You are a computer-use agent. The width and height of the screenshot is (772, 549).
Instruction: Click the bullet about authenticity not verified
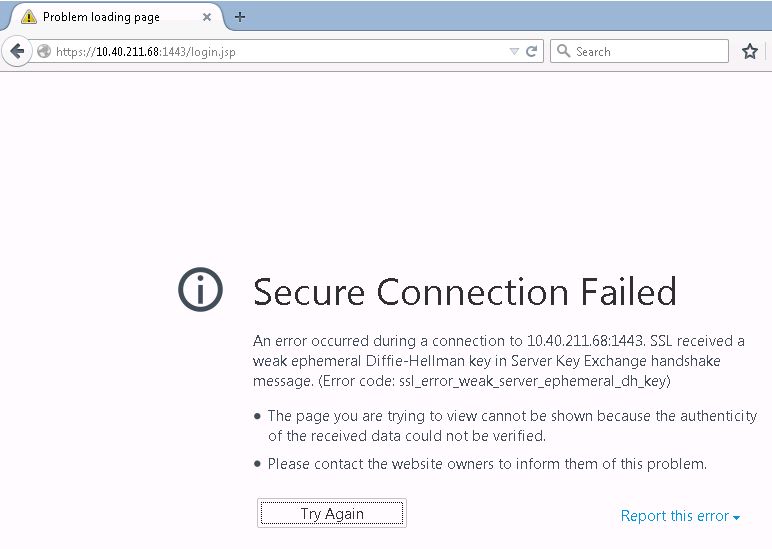[x=512, y=425]
